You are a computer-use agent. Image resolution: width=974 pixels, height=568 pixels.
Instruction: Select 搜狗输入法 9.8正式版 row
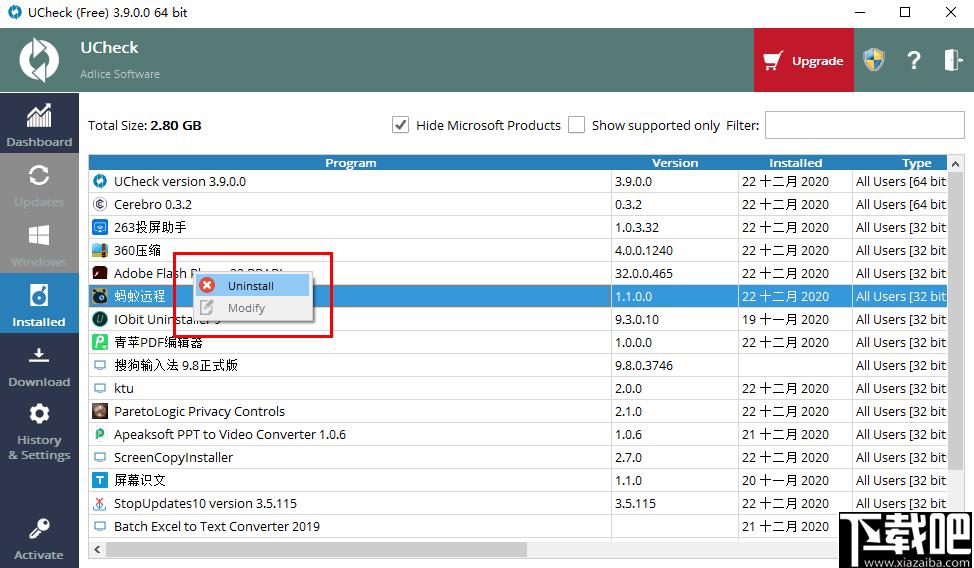coord(518,365)
